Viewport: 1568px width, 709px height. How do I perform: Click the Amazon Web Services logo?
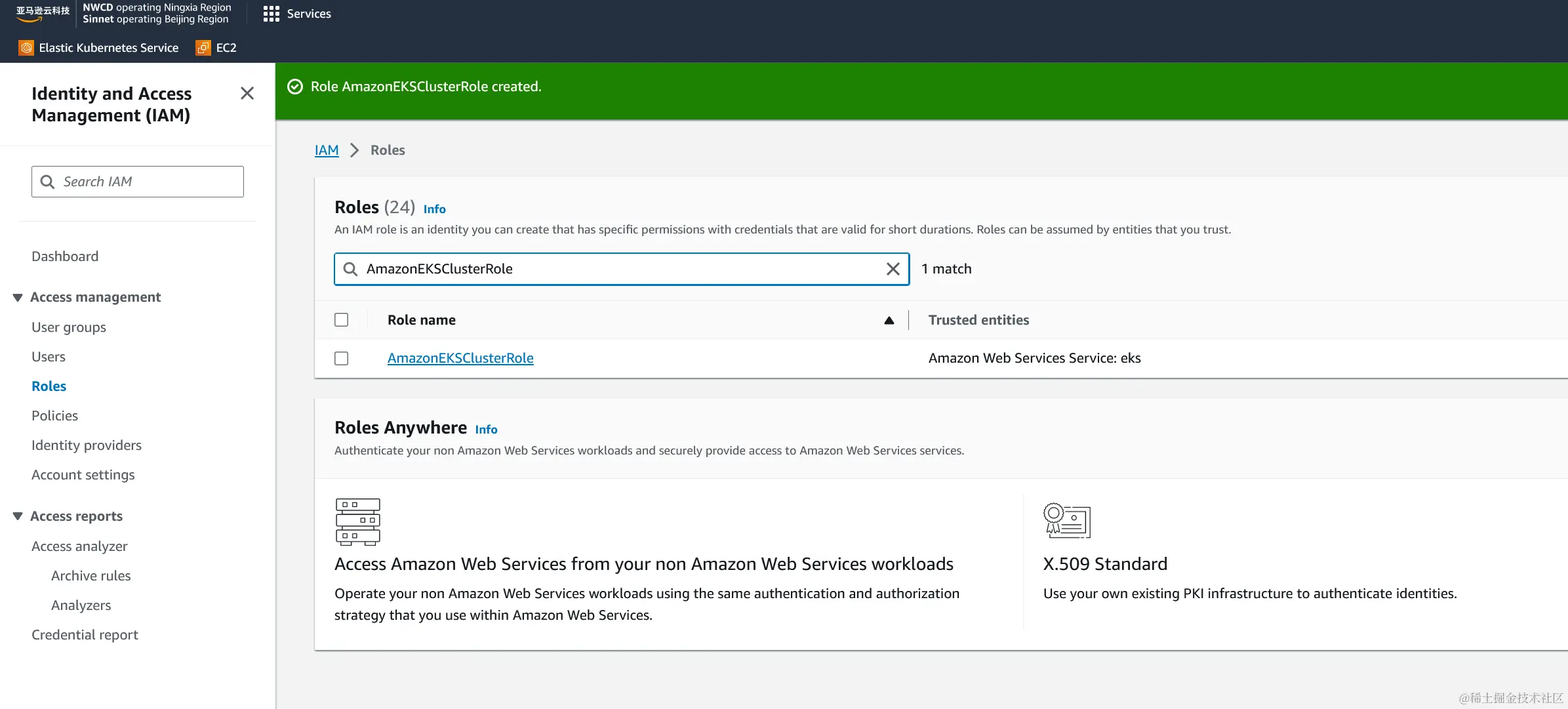click(43, 14)
